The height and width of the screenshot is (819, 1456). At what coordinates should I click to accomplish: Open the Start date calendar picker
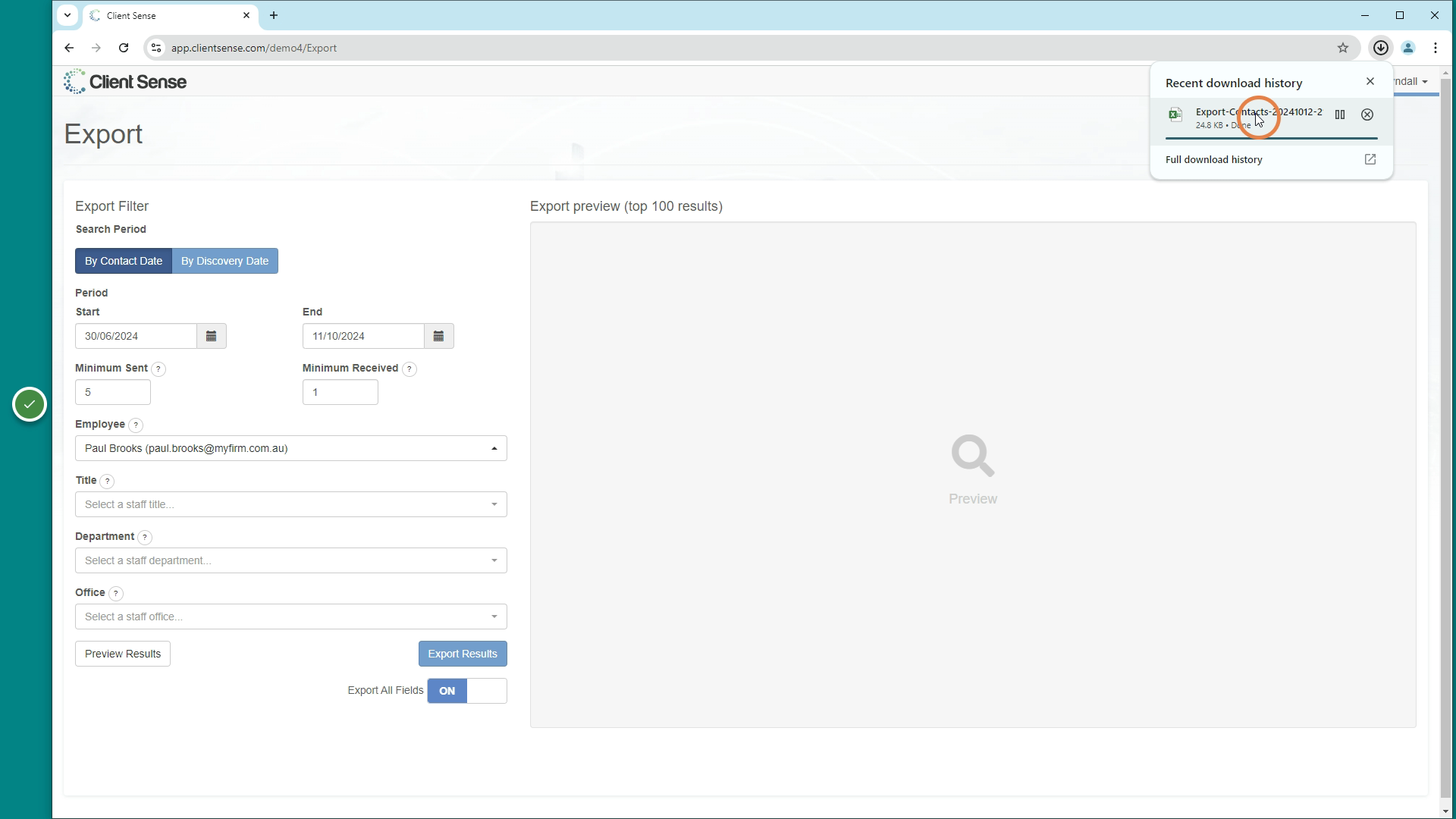click(x=212, y=336)
